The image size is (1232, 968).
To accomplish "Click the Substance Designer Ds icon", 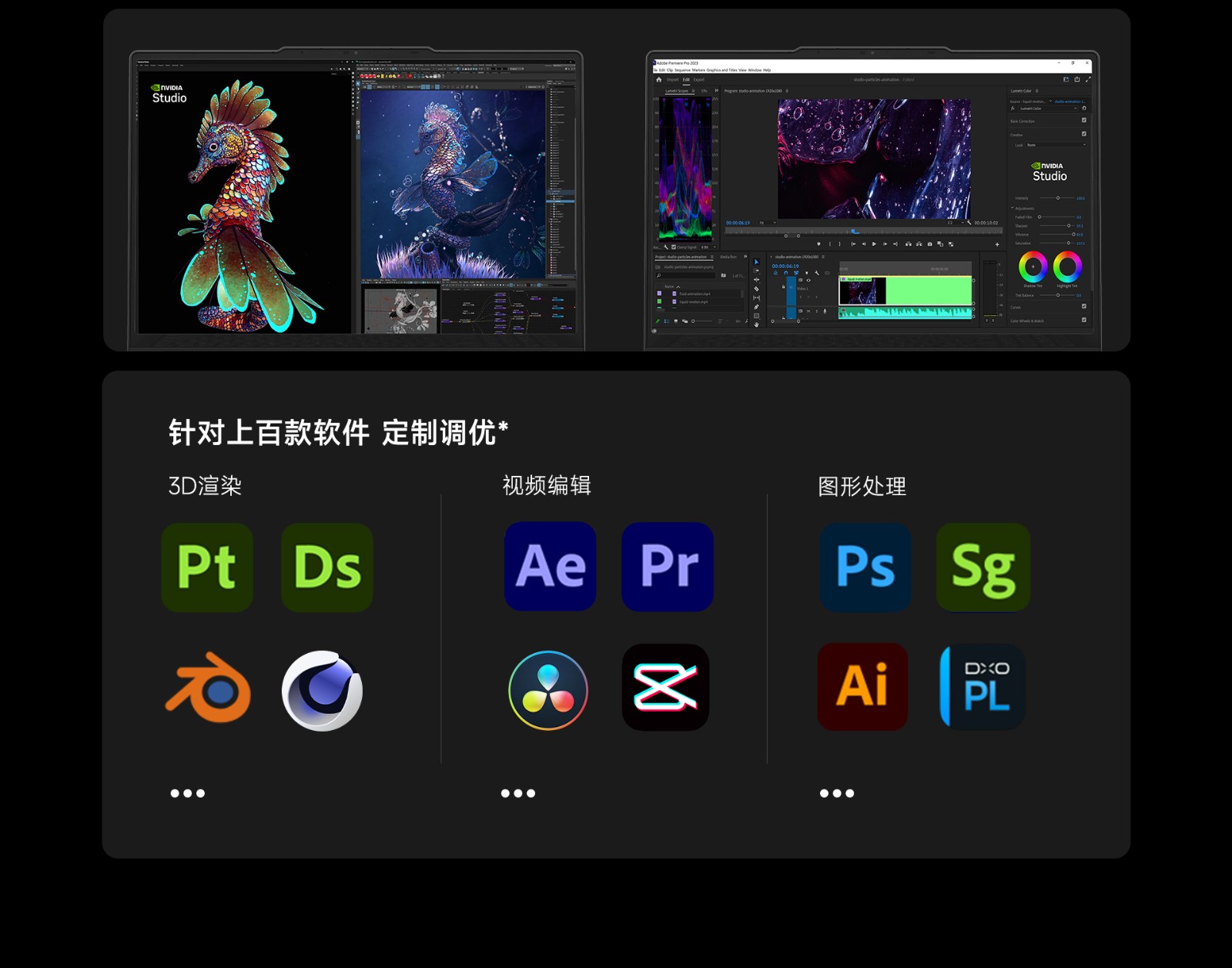I will tap(327, 568).
